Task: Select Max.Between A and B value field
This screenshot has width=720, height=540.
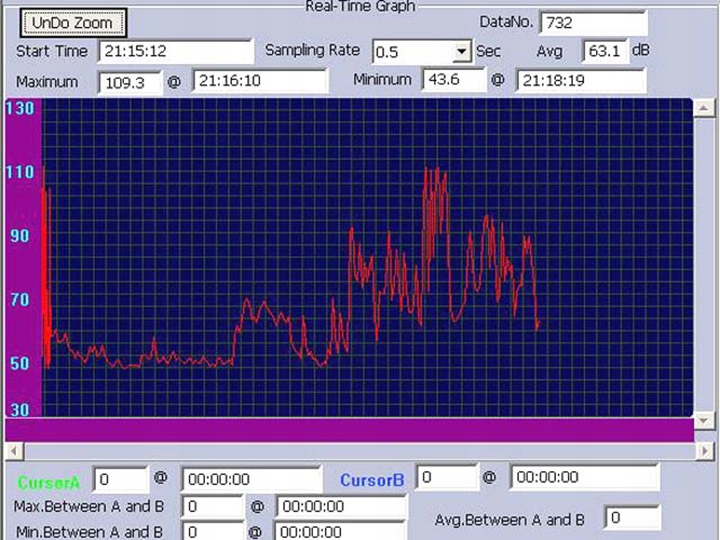Action: click(x=213, y=507)
